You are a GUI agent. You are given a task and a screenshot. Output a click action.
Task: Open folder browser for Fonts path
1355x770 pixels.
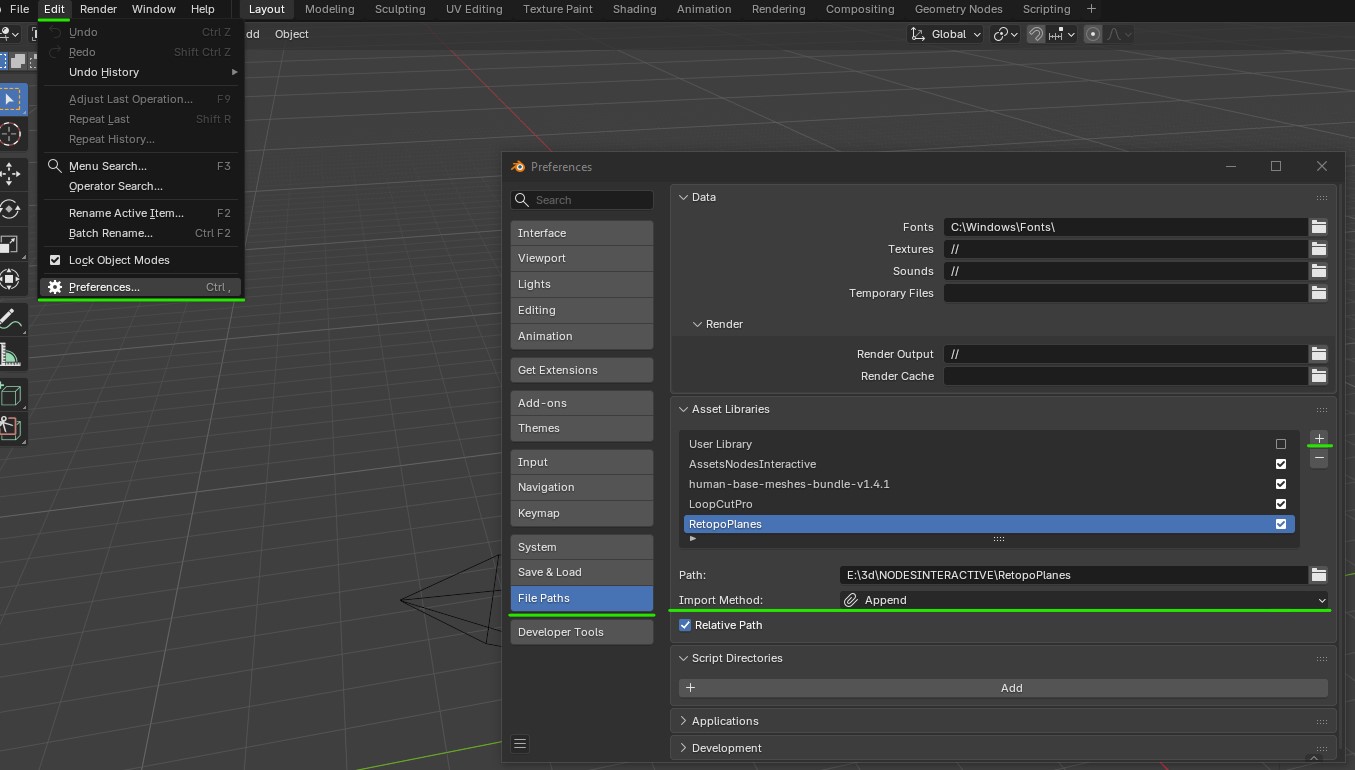[1319, 227]
